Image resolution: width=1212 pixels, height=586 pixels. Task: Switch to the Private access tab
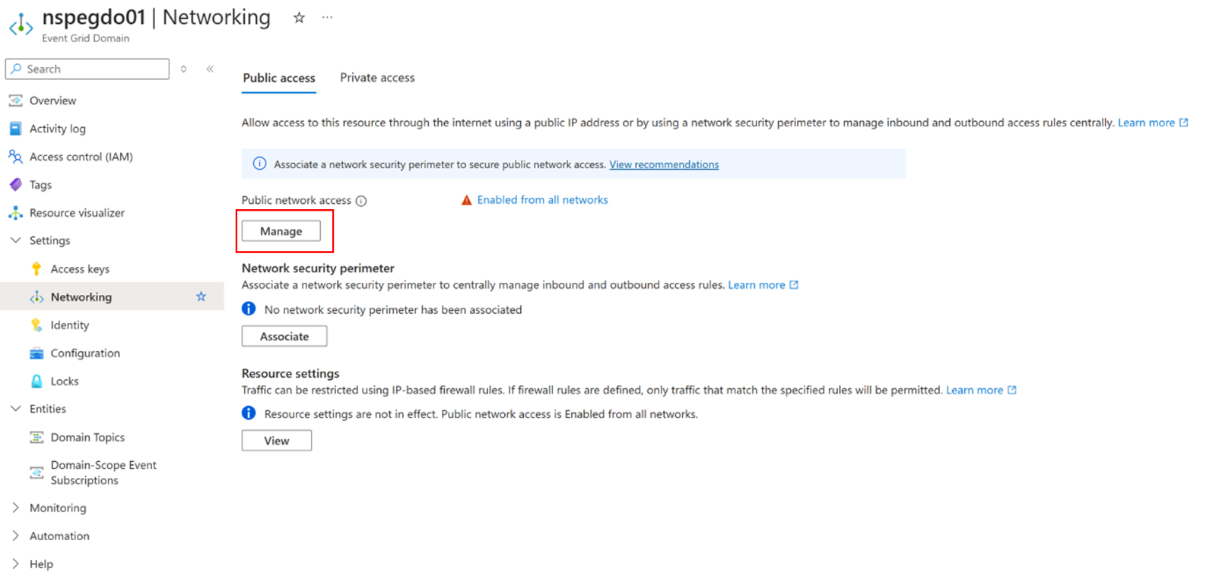tap(377, 78)
